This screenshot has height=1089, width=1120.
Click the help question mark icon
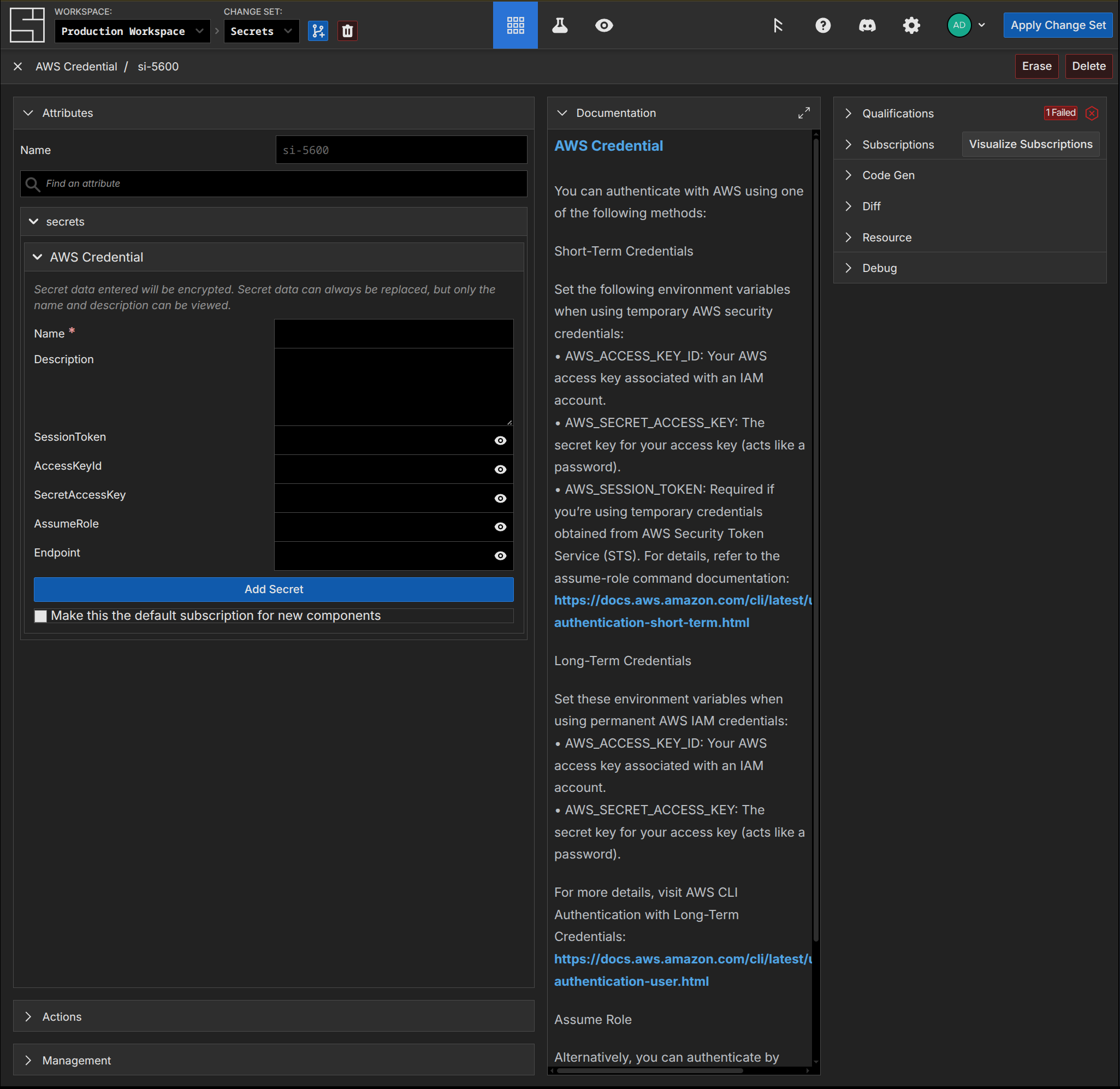(822, 25)
